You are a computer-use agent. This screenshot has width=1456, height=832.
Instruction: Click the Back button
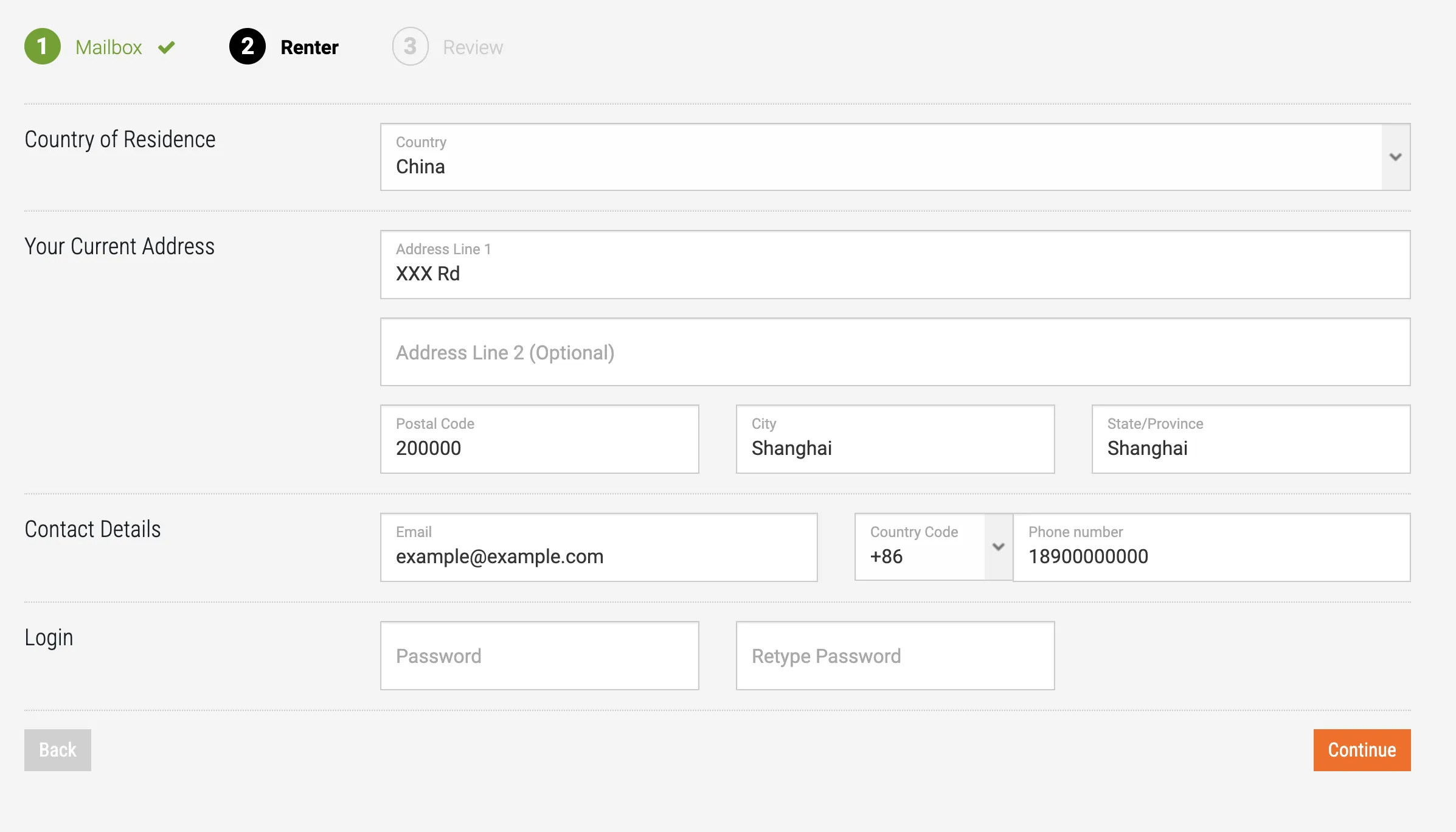click(57, 750)
